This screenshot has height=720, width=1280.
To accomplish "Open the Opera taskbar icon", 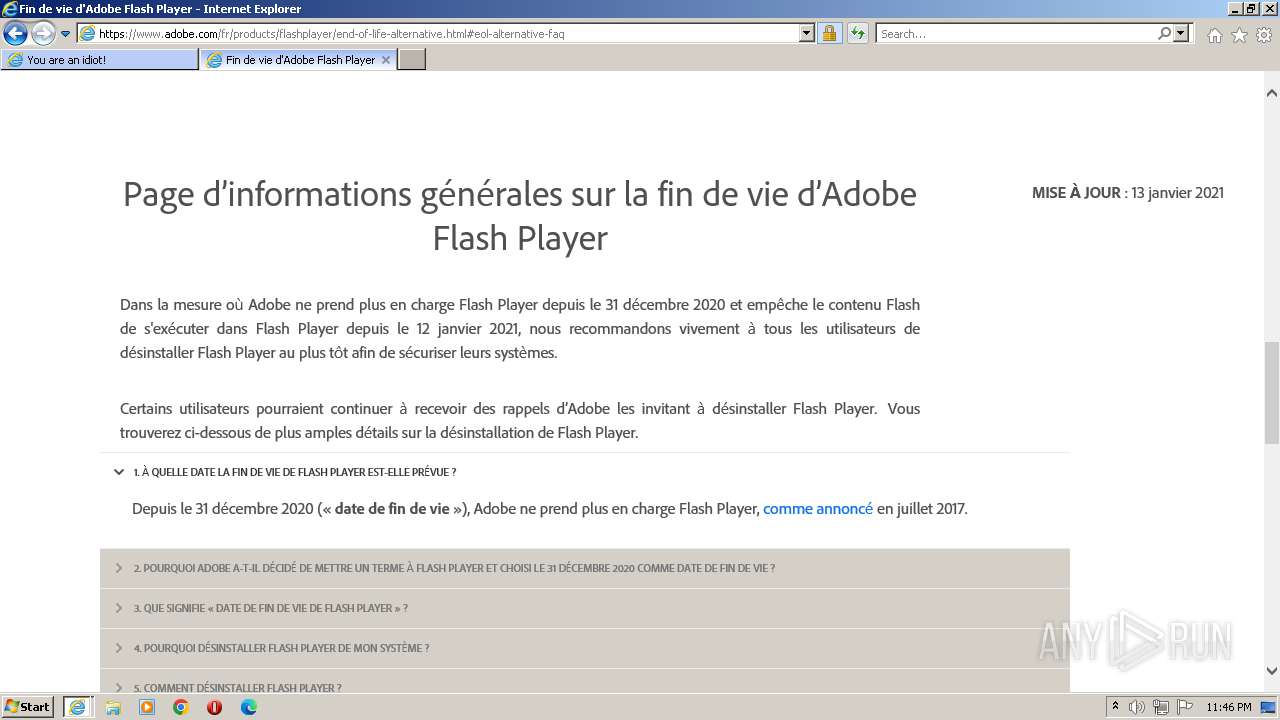I will pyautogui.click(x=214, y=707).
